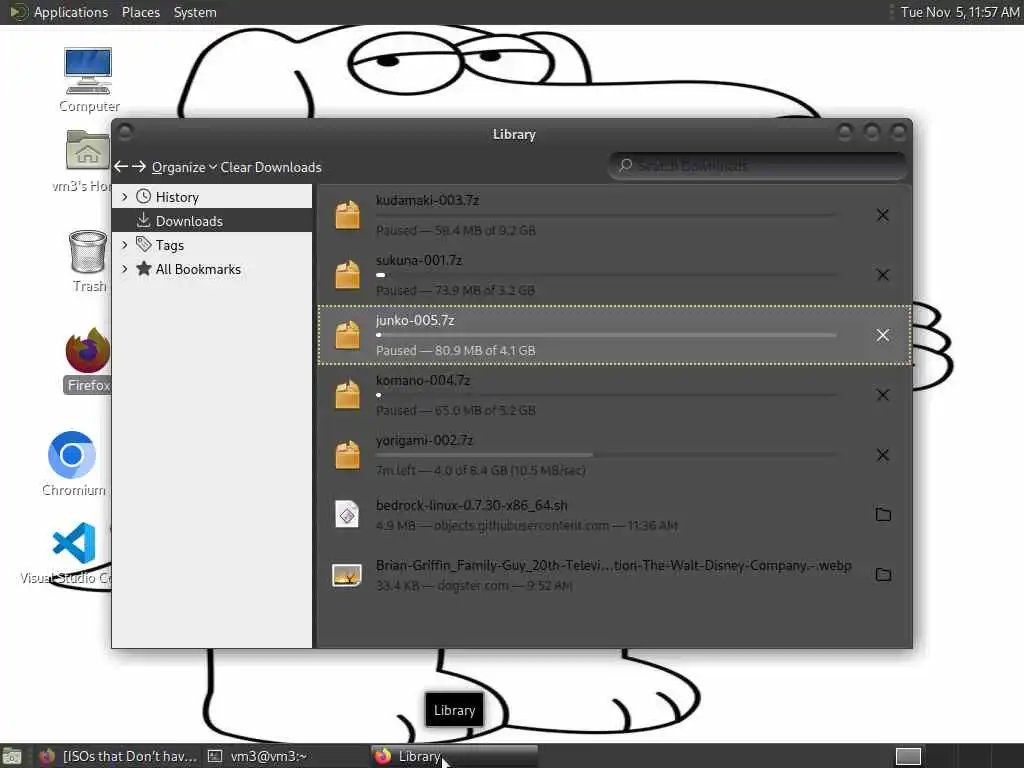Viewport: 1024px width, 768px height.
Task: Click Library taskbar button
Action: pyautogui.click(x=454, y=756)
